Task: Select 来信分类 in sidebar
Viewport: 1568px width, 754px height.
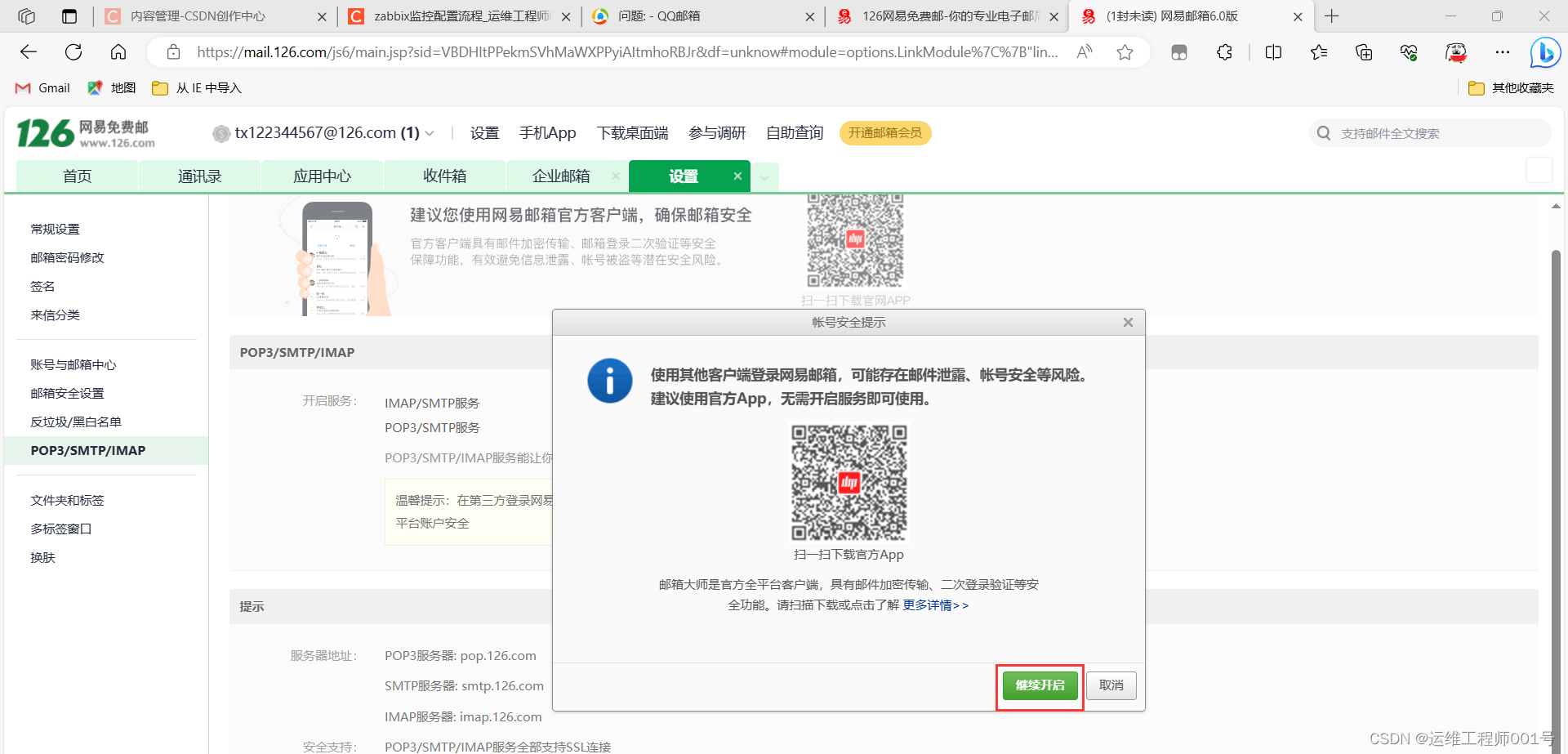Action: pyautogui.click(x=56, y=315)
